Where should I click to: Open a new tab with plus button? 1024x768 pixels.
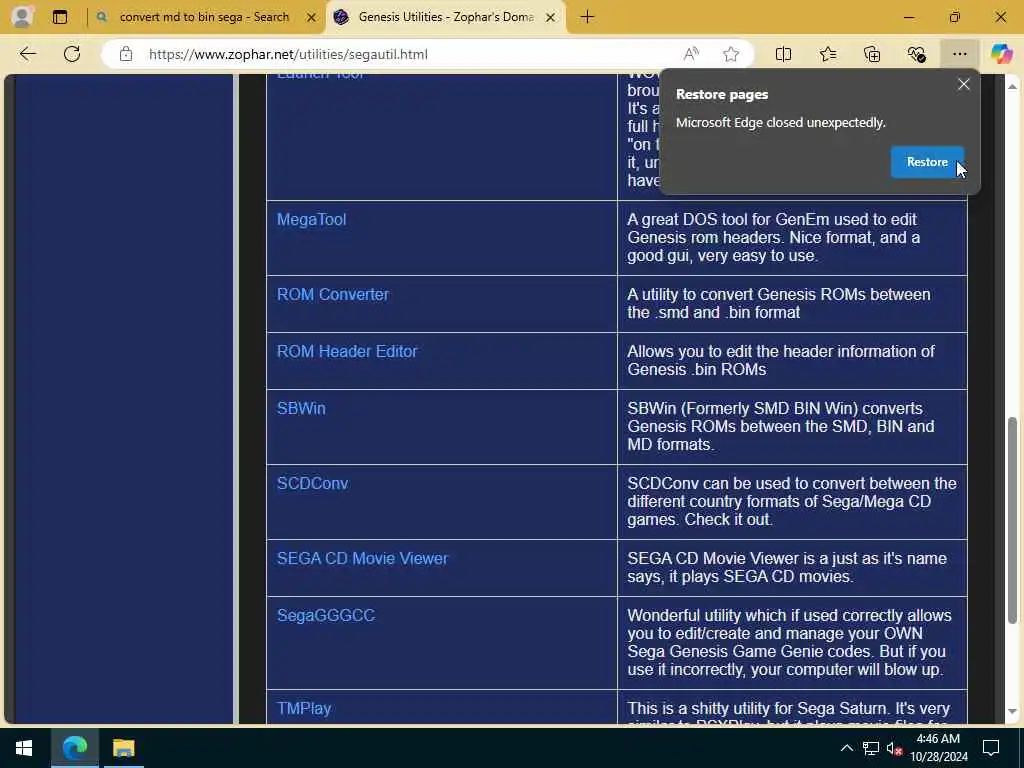click(x=587, y=17)
